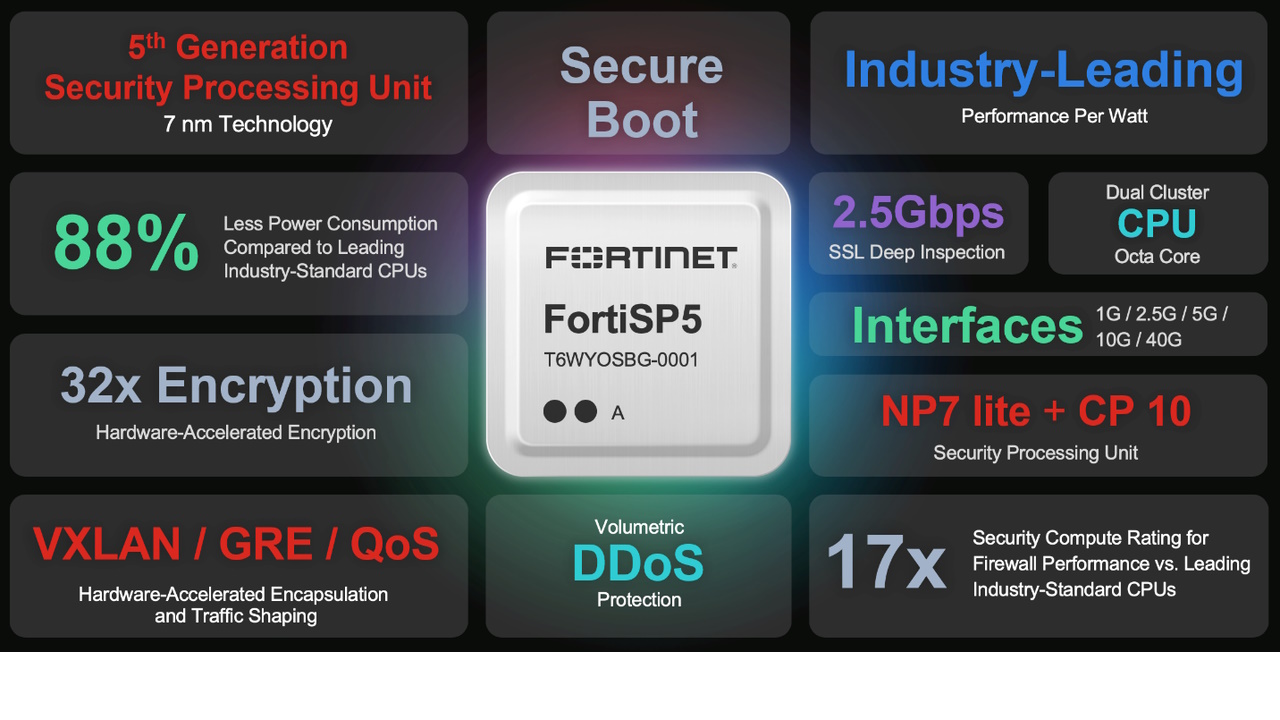1280x720 pixels.
Task: Toggle the letter A marker on the chip
Action: [x=617, y=412]
